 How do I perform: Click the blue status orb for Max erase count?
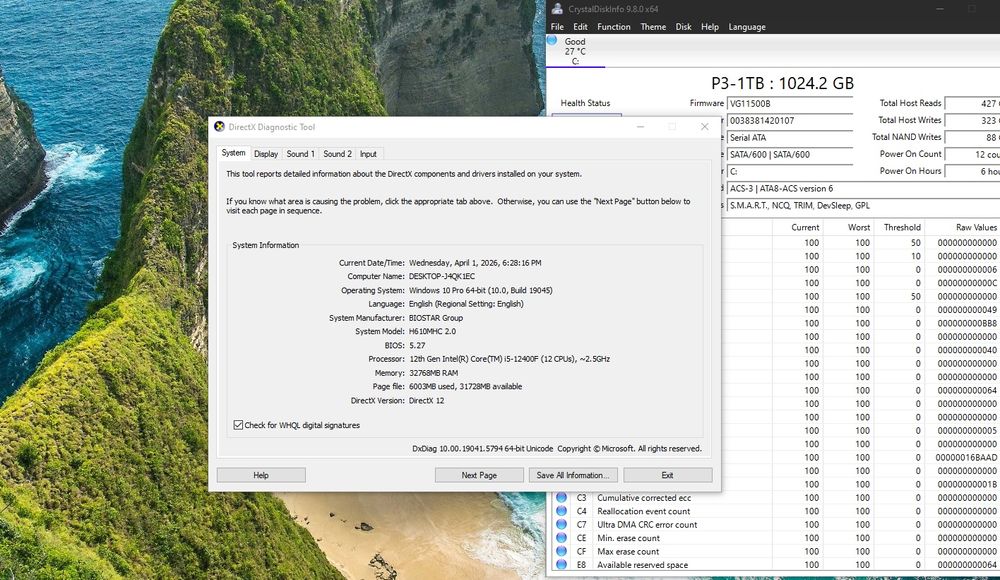(561, 551)
